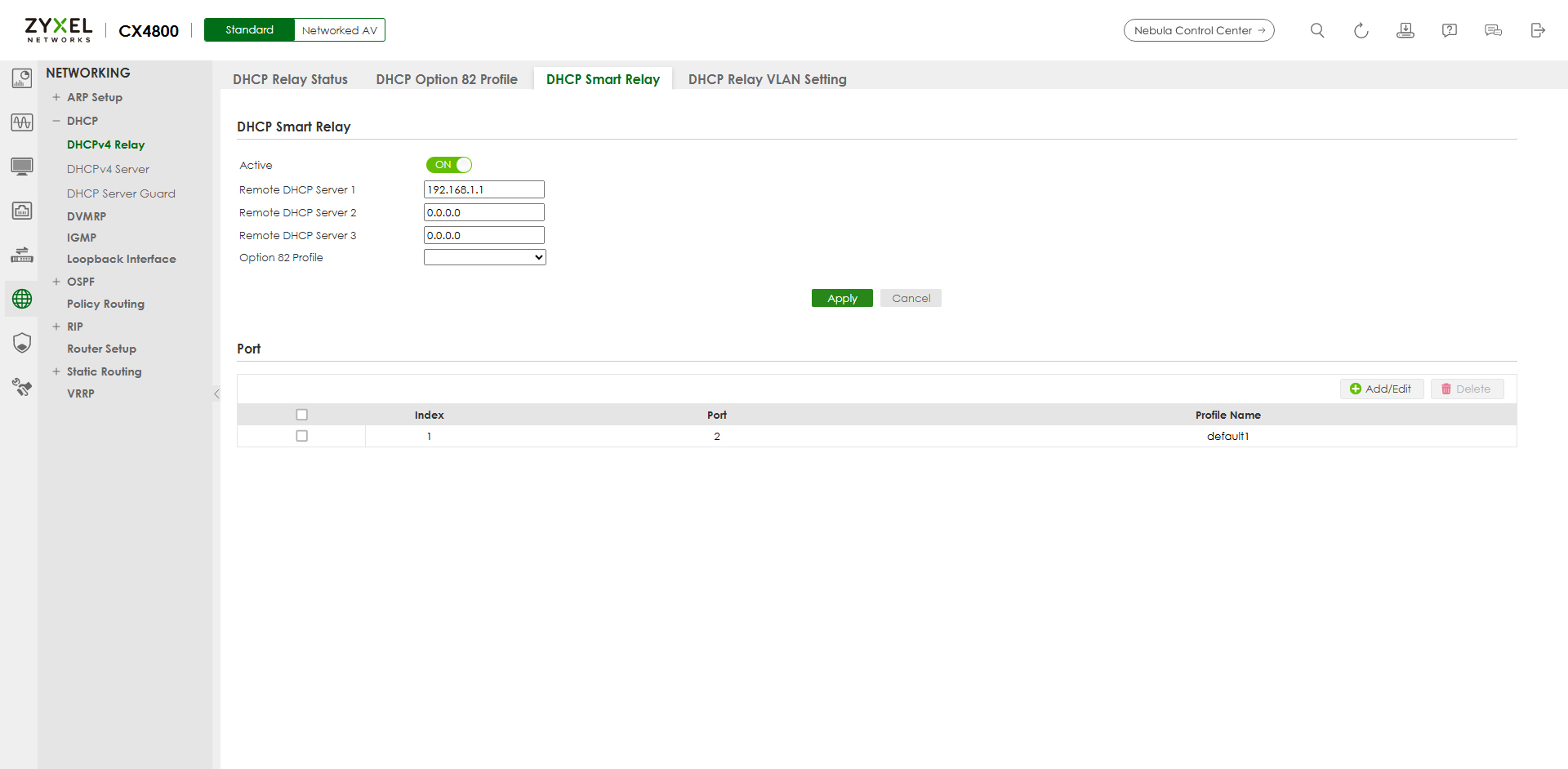This screenshot has height=769, width=1568.
Task: Expand the ARP Setup tree node
Action: (x=56, y=97)
